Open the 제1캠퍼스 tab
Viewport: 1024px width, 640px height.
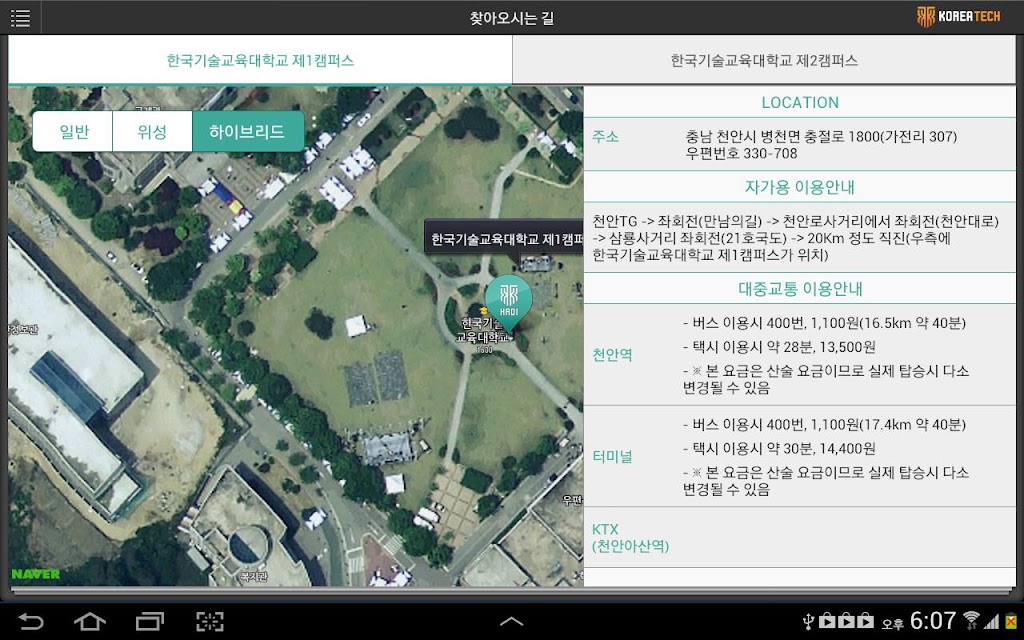coord(260,60)
